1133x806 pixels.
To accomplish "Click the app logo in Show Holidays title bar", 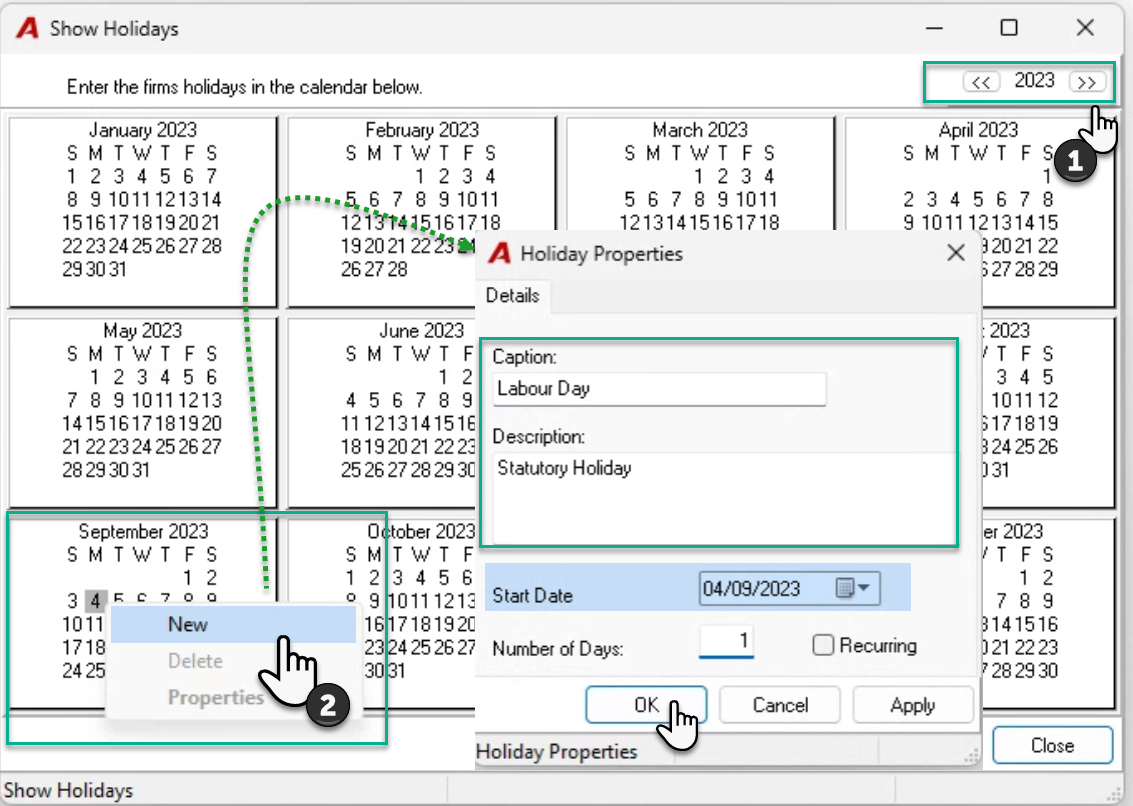I will [x=27, y=29].
